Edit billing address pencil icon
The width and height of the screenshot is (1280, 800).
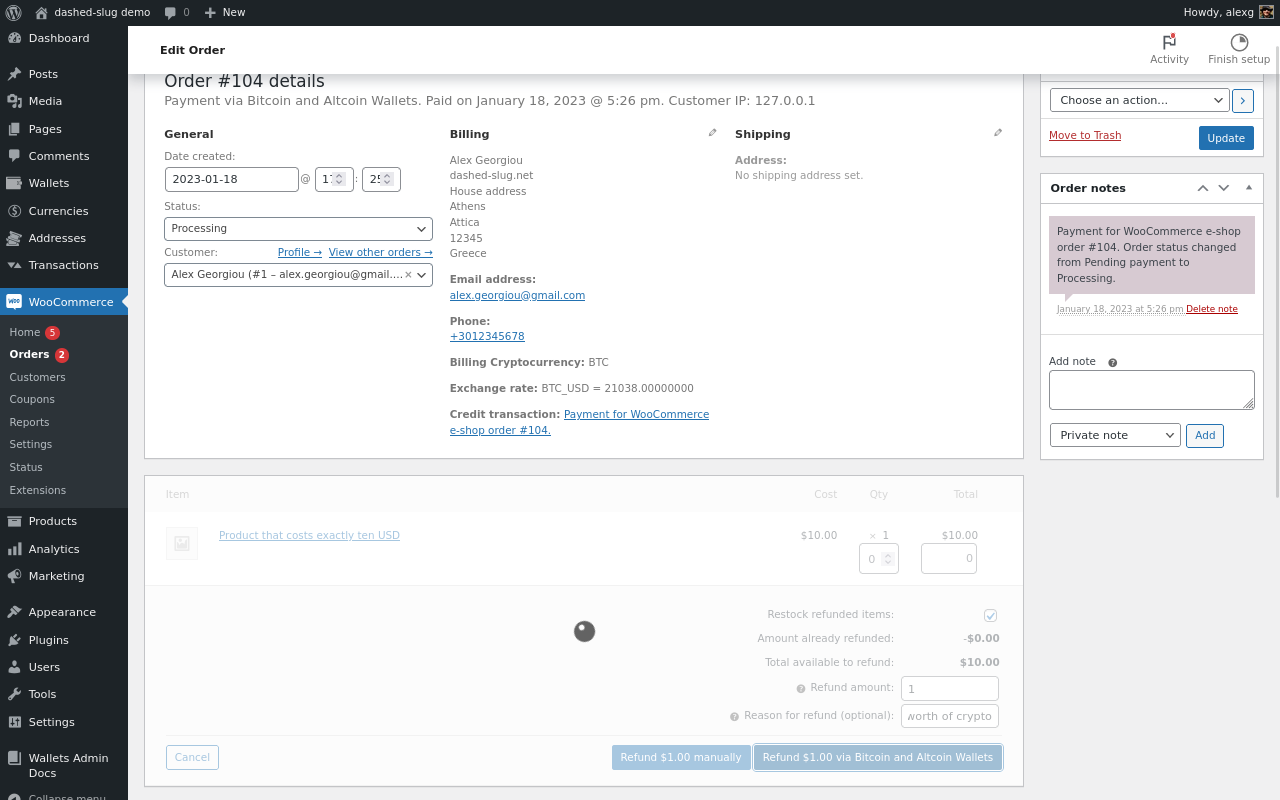pyautogui.click(x=713, y=132)
